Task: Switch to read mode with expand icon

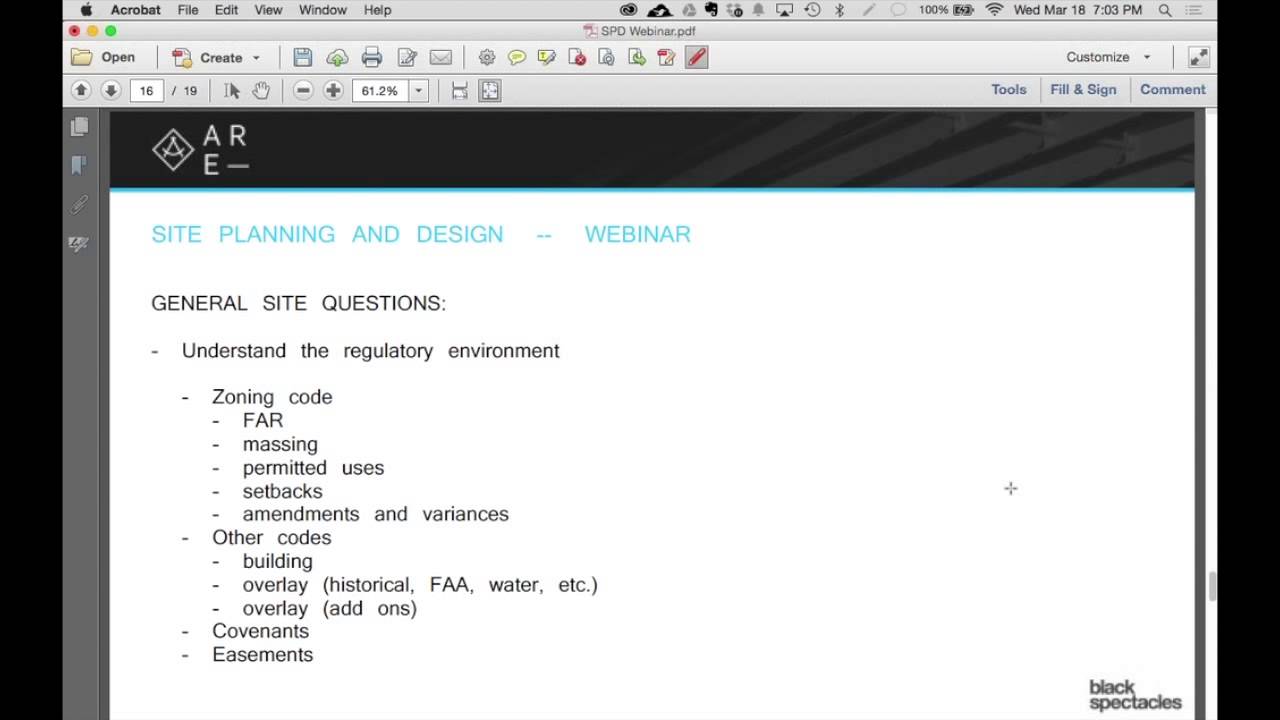Action: pos(1198,57)
